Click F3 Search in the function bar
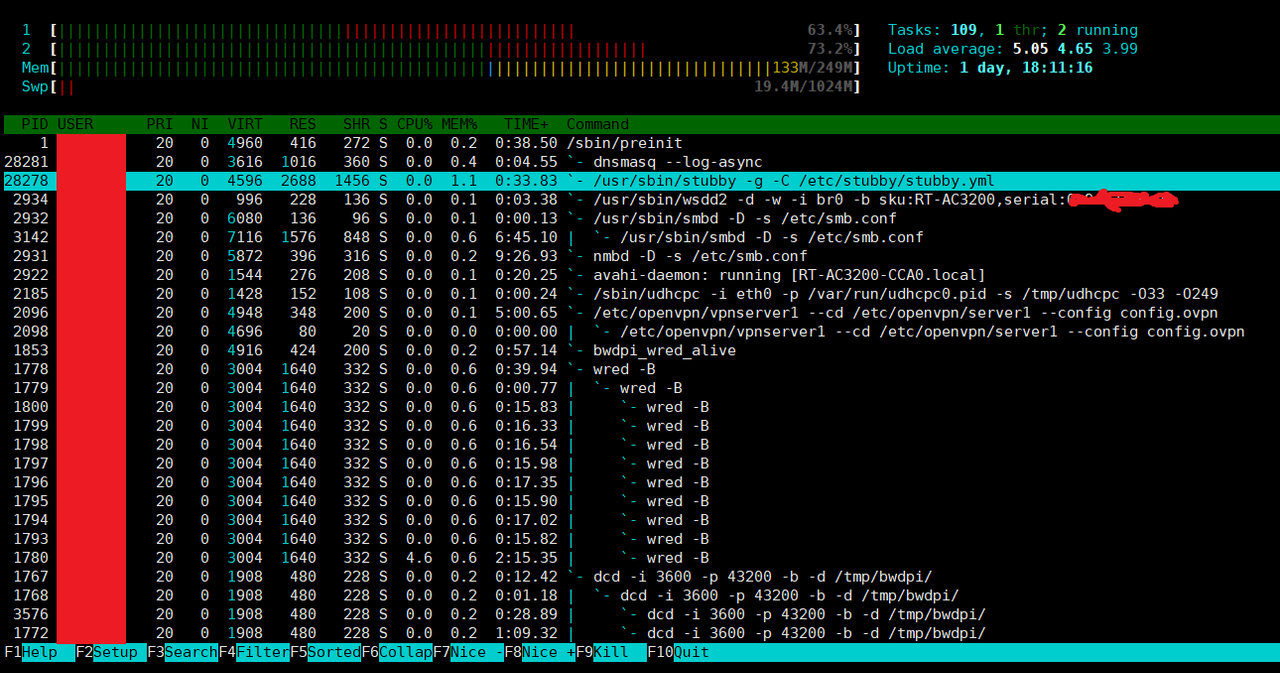This screenshot has width=1280, height=673. pos(182,652)
